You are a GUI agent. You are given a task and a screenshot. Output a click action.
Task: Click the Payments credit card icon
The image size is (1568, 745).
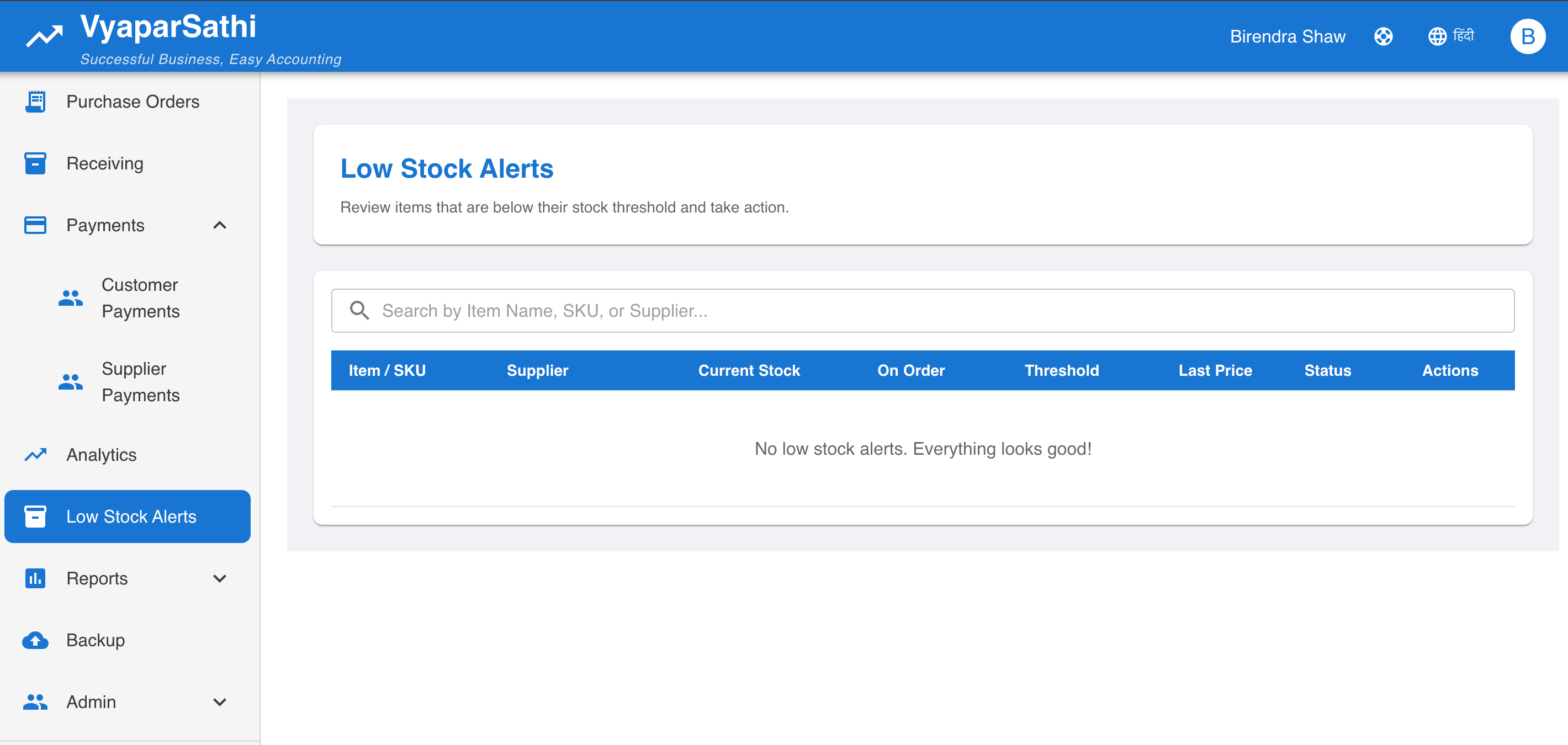tap(35, 225)
